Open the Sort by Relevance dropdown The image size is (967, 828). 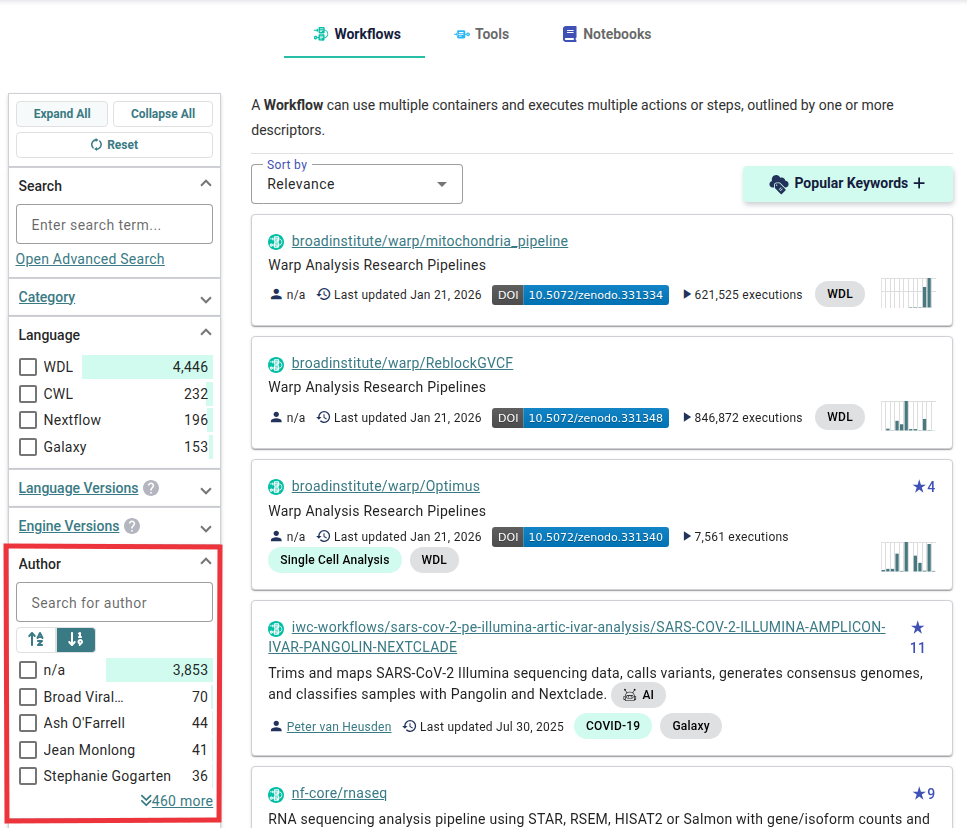[356, 184]
